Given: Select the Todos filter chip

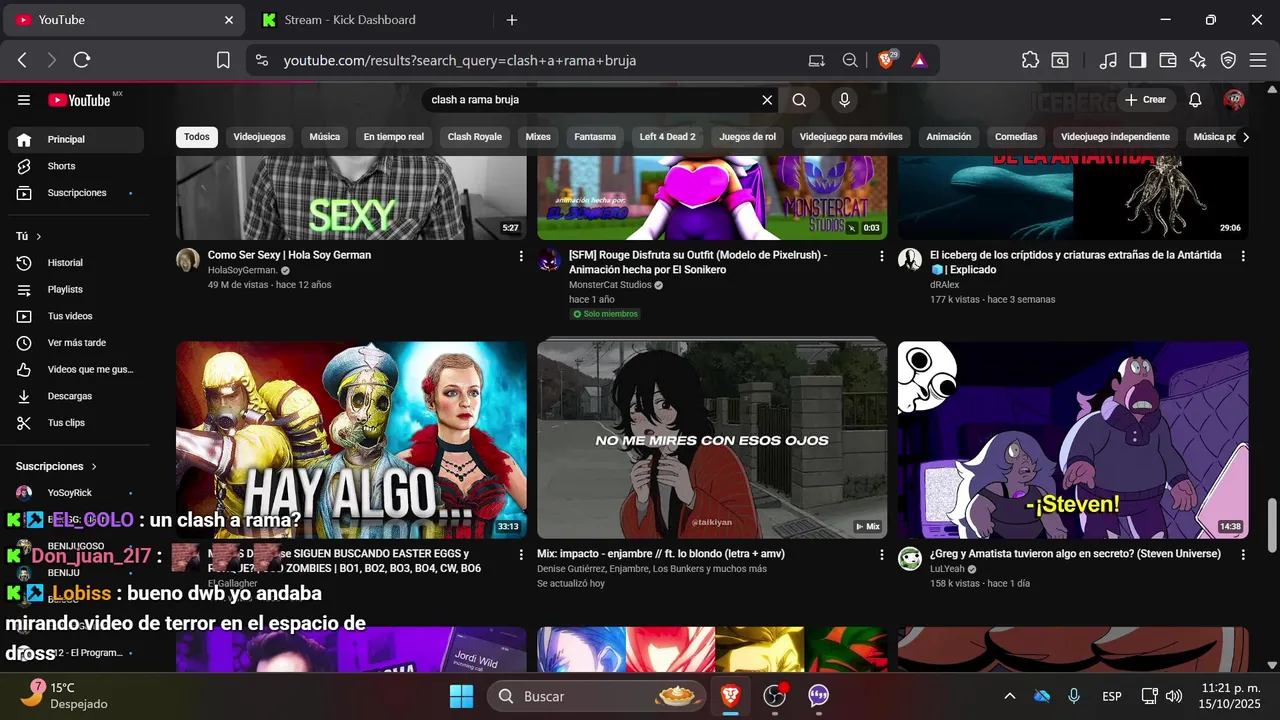Looking at the screenshot, I should pyautogui.click(x=197, y=137).
